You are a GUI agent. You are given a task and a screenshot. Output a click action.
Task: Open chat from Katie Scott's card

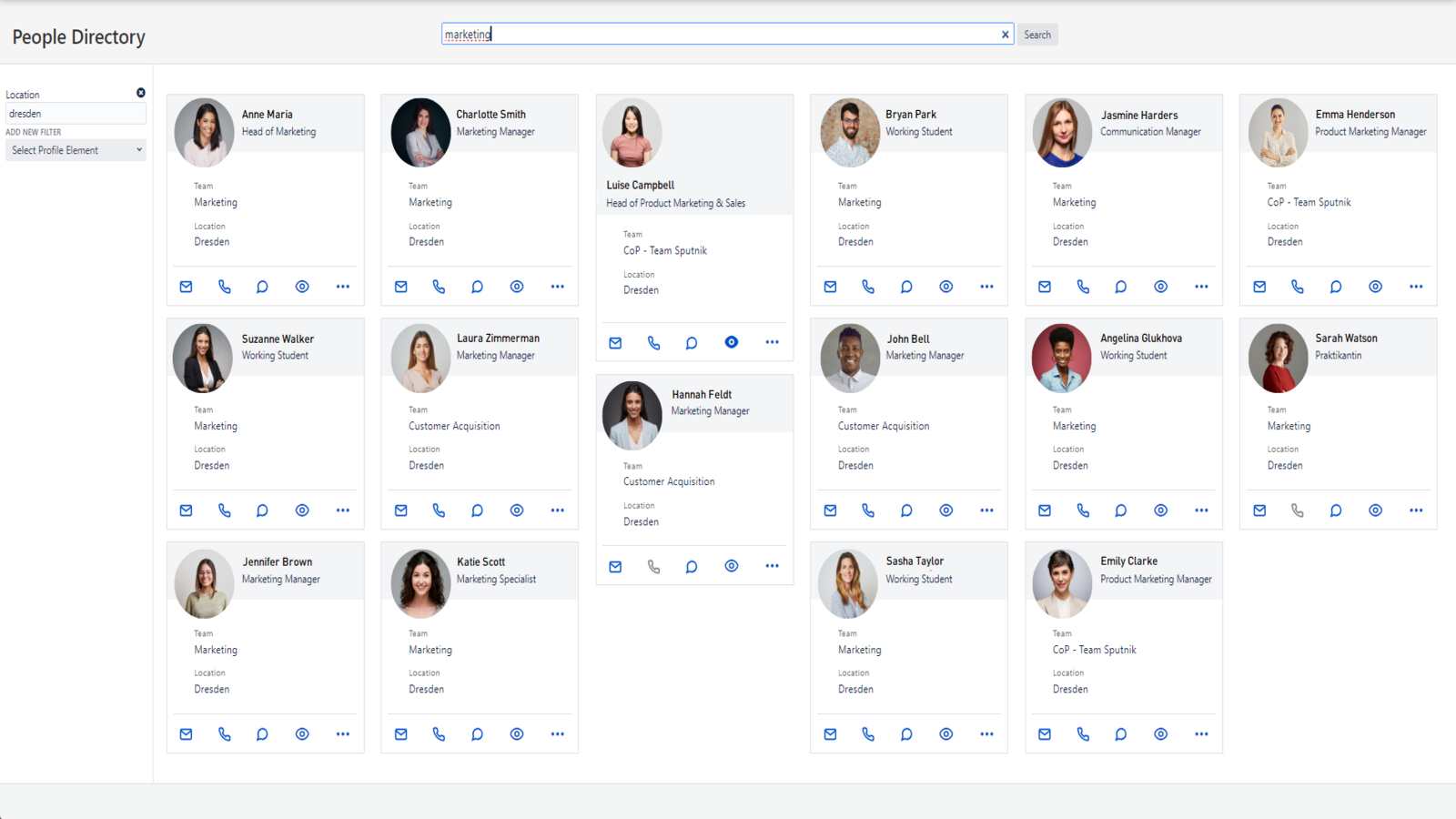[477, 734]
